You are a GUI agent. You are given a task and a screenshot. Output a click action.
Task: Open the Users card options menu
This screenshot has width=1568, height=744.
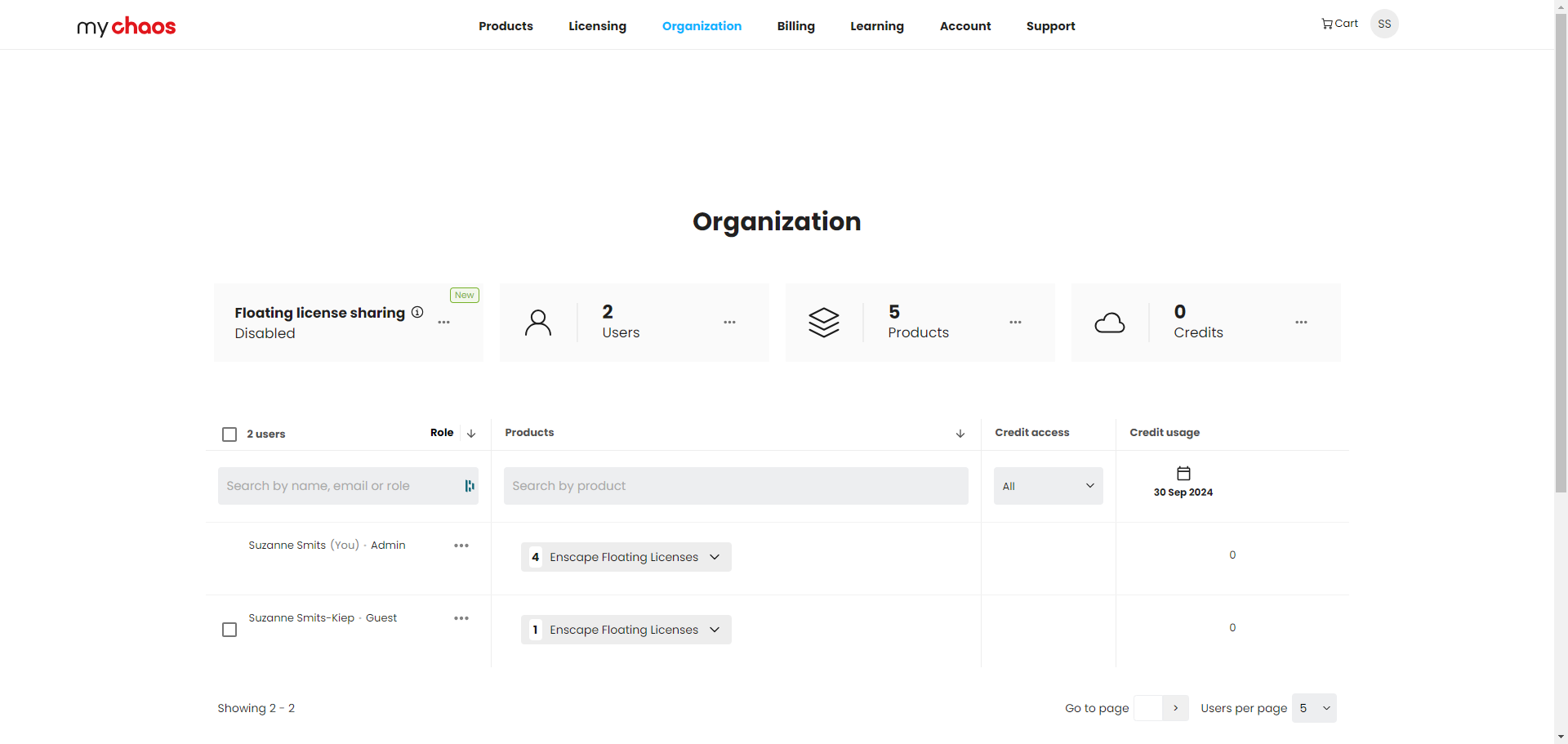click(x=729, y=323)
